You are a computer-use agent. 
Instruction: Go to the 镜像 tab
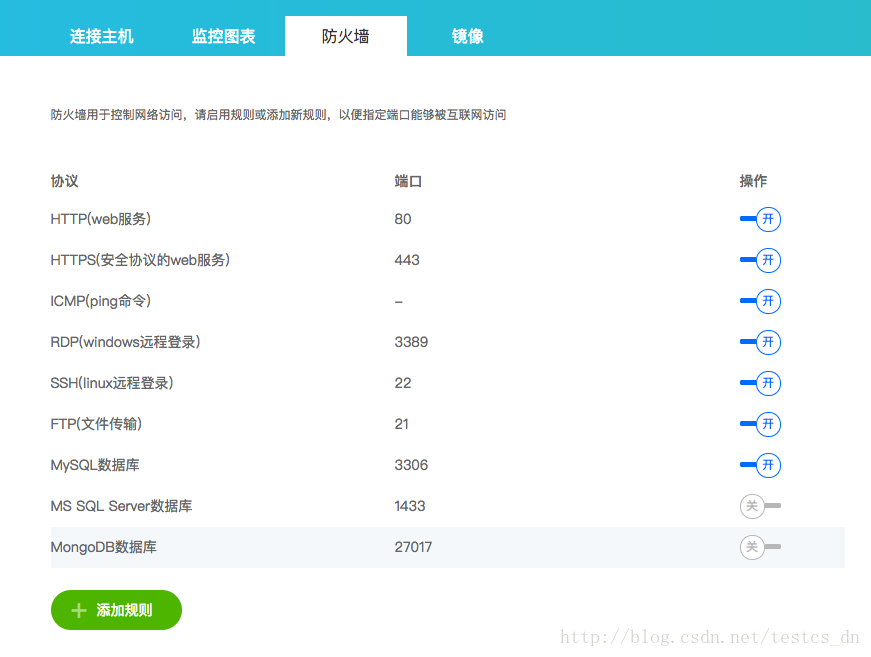(467, 36)
